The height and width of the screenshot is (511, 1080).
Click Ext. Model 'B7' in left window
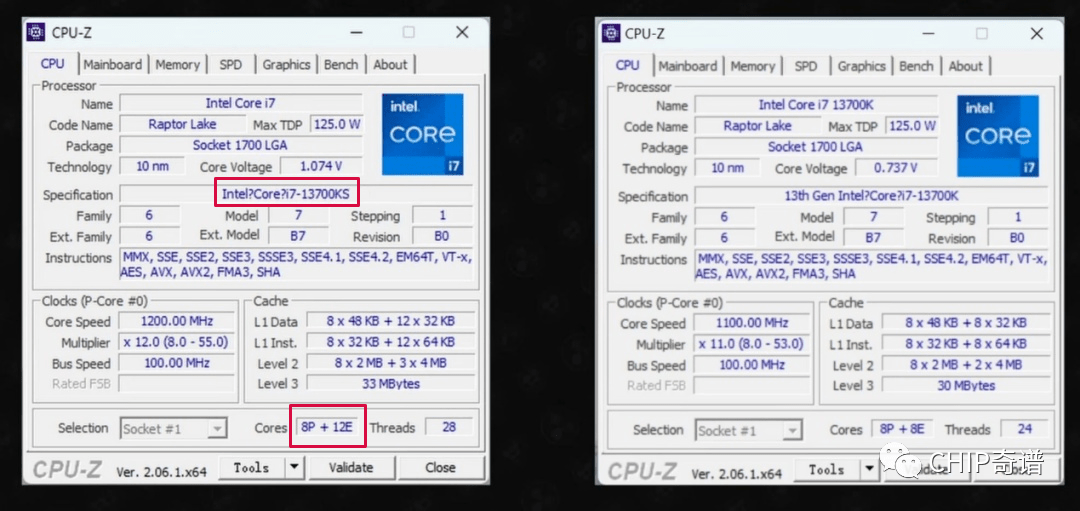coord(298,236)
